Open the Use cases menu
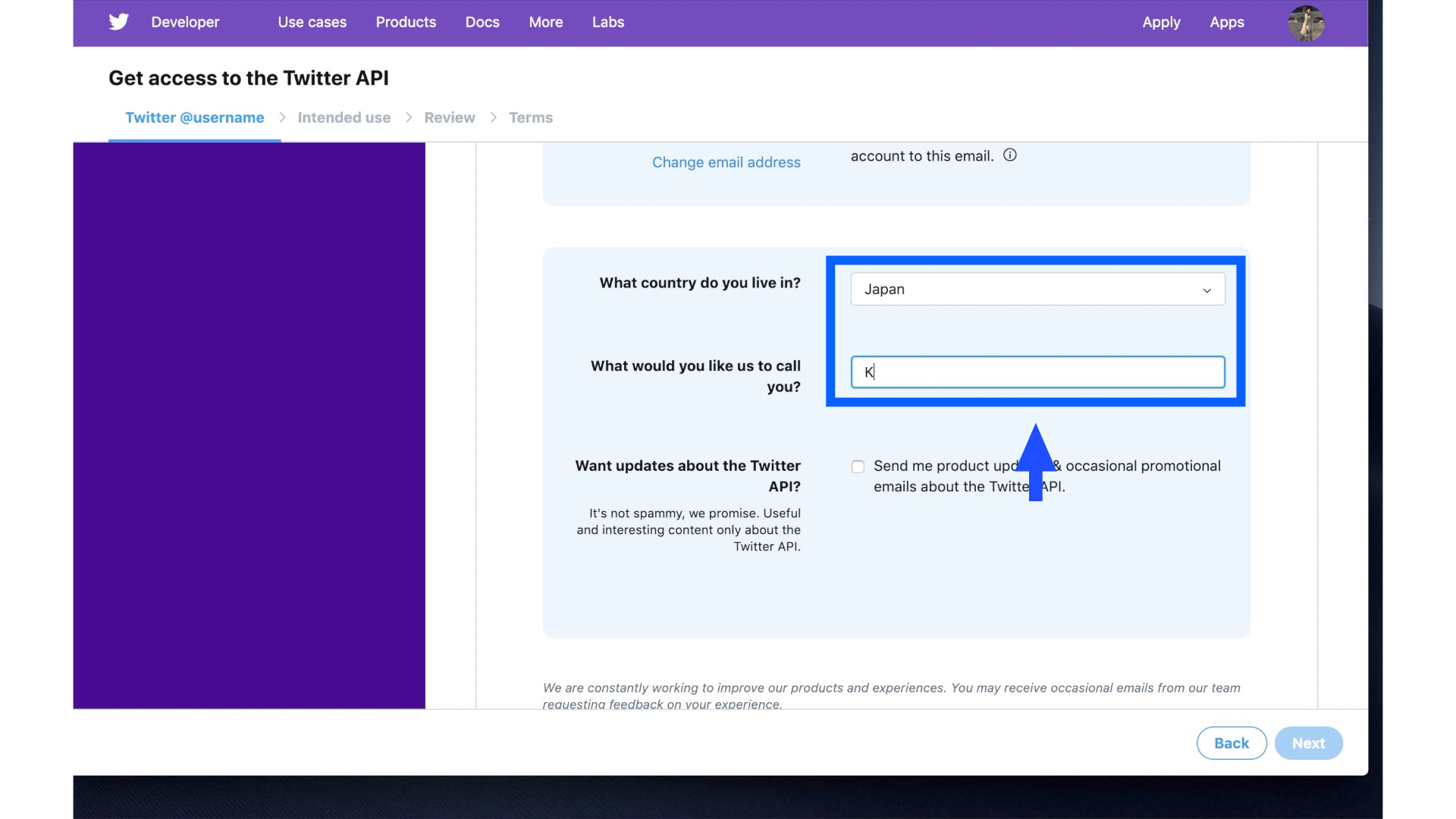 tap(312, 22)
